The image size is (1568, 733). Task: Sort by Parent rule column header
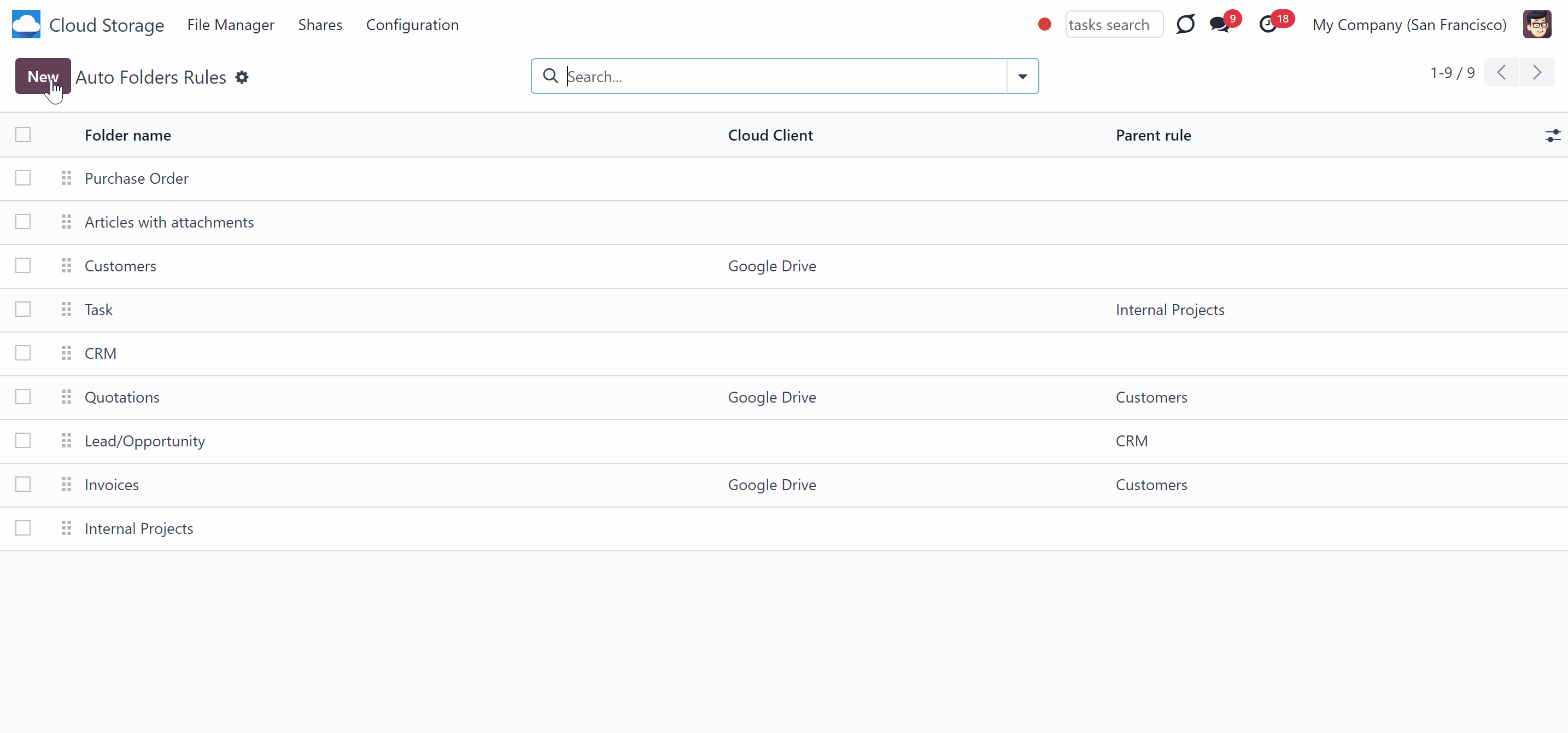(x=1154, y=135)
